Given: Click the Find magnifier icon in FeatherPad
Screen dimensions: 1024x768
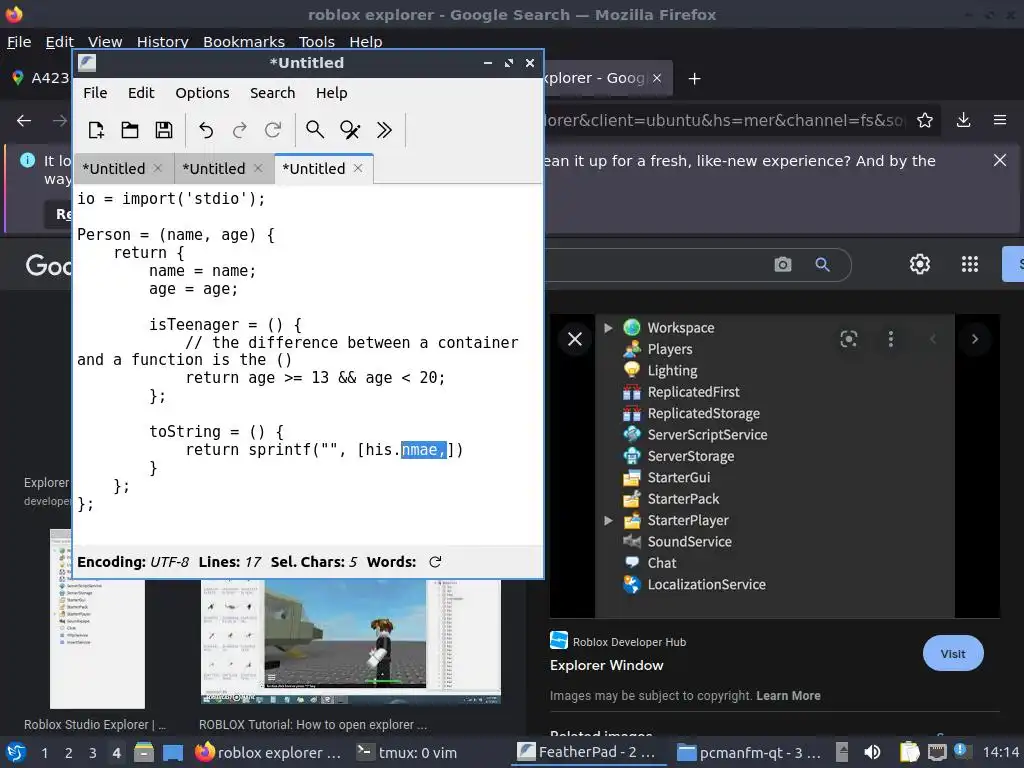Looking at the screenshot, I should click(x=315, y=130).
